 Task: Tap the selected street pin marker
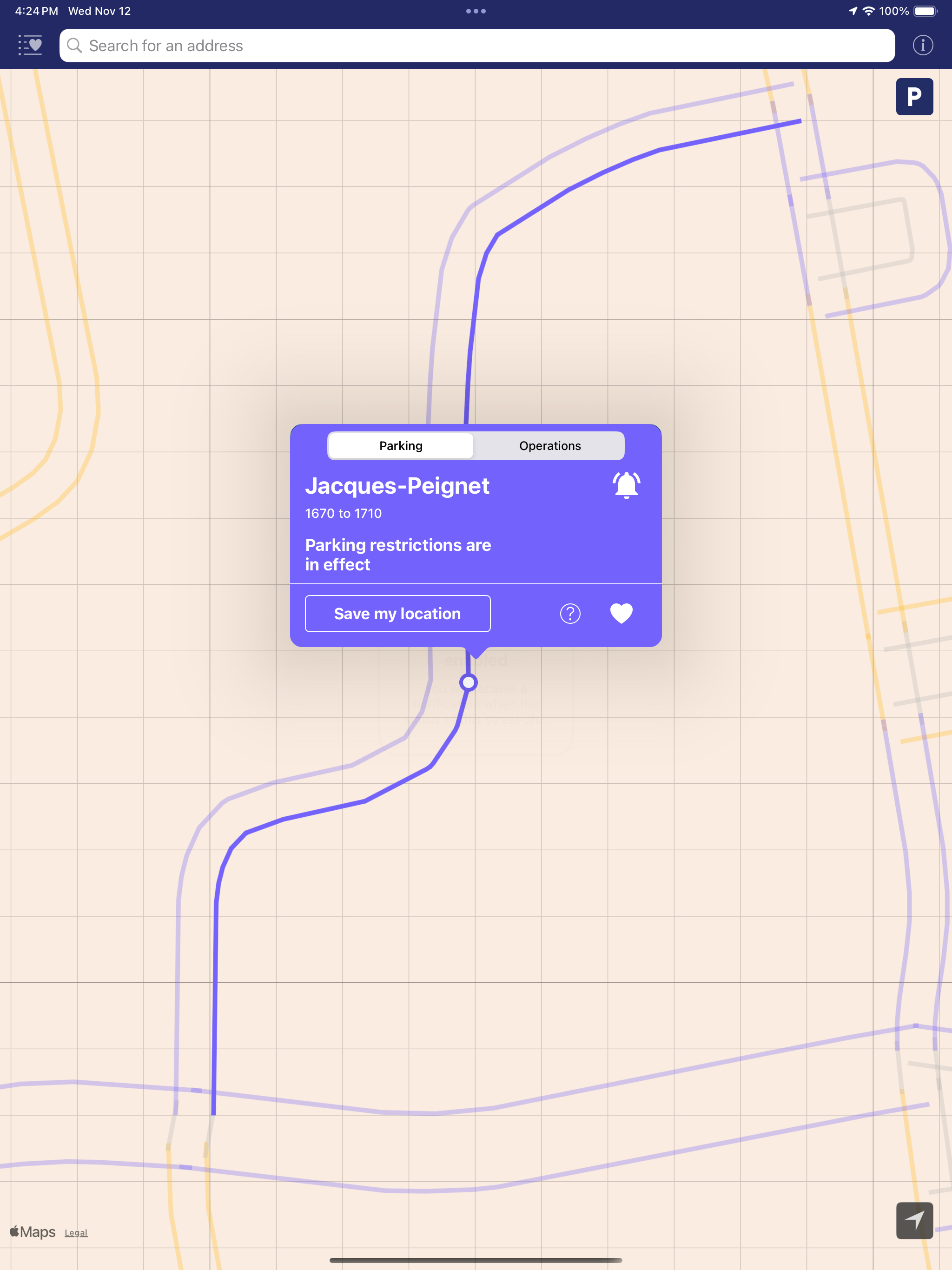tap(469, 682)
